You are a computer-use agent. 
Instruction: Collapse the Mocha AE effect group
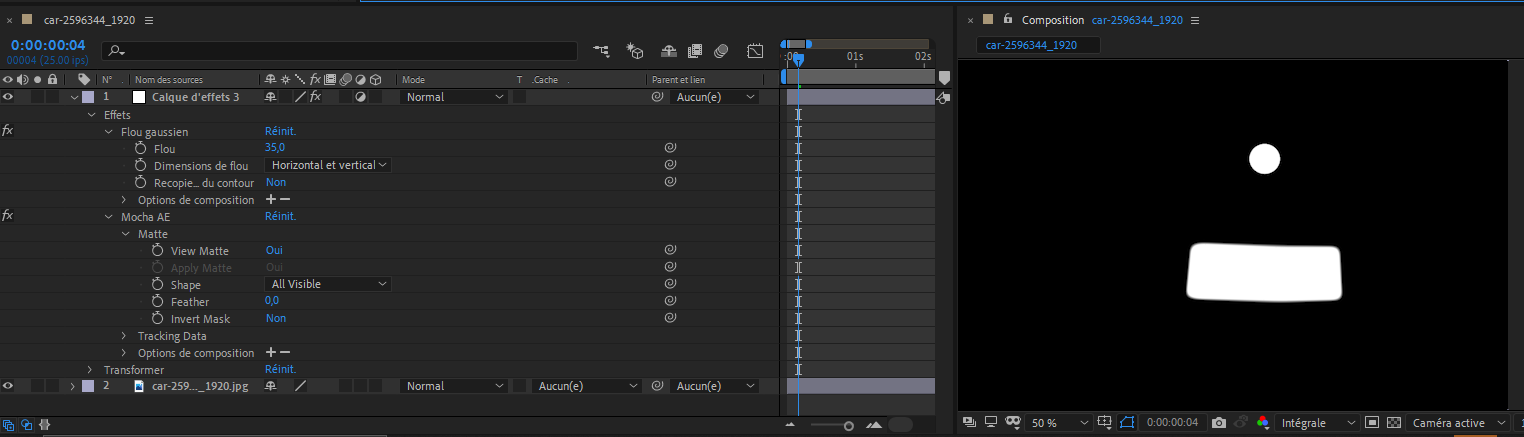(109, 216)
